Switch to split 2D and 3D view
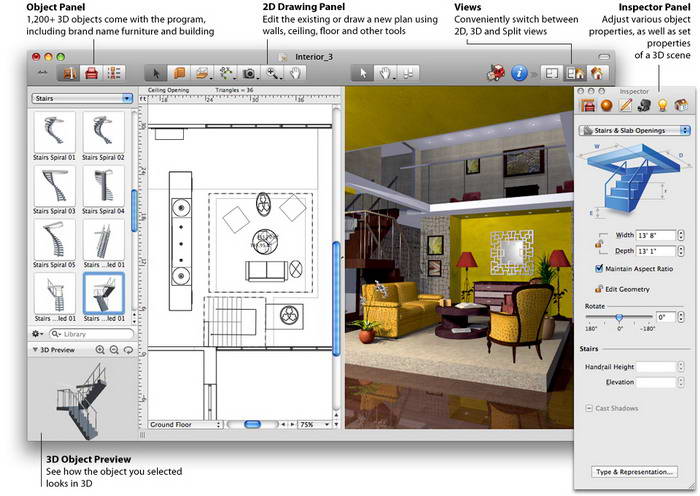 (575, 73)
